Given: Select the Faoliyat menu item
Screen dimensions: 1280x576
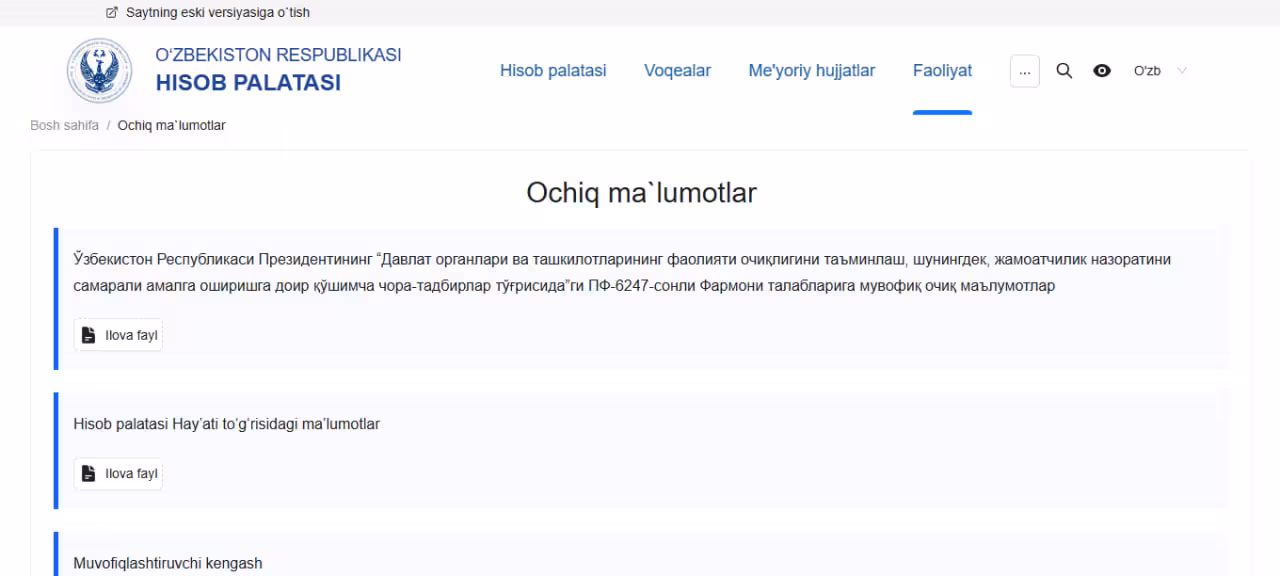Looking at the screenshot, I should [942, 71].
